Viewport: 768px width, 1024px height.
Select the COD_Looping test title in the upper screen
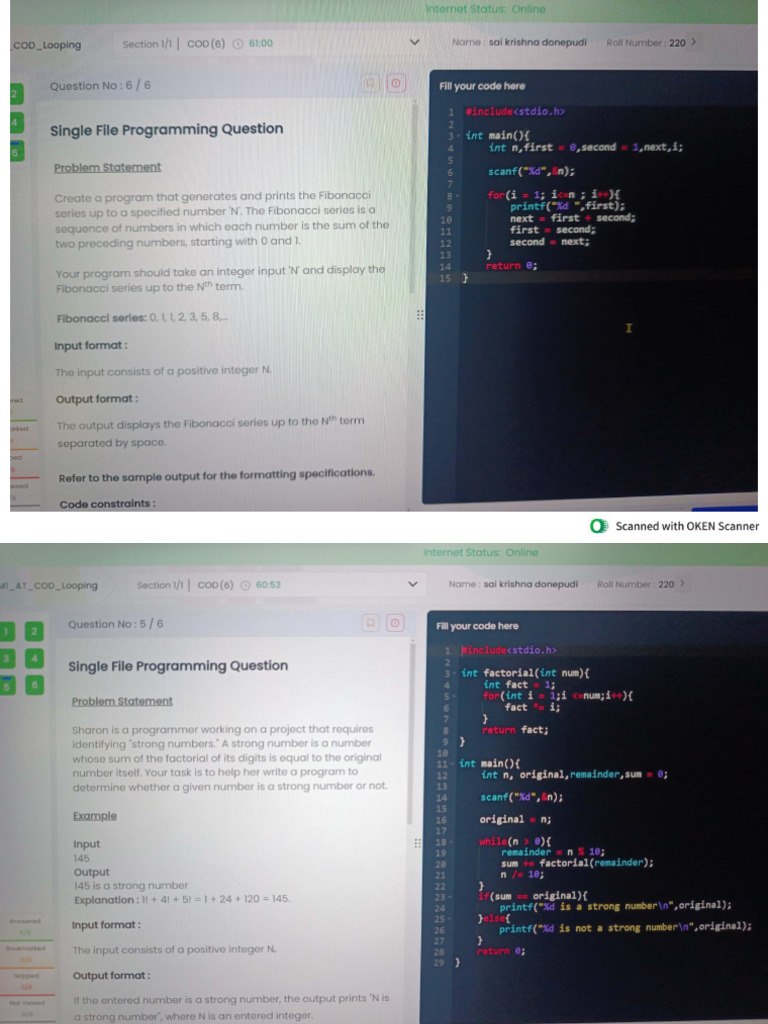tap(46, 45)
